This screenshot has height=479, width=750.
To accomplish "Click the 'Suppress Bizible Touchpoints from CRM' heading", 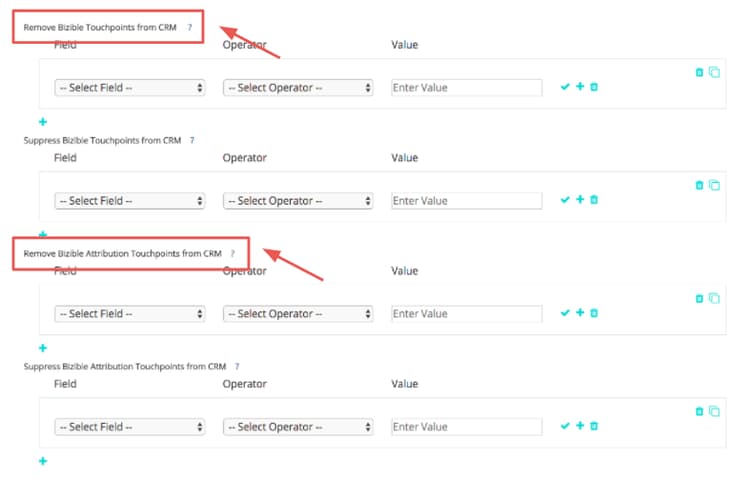I will tap(102, 140).
